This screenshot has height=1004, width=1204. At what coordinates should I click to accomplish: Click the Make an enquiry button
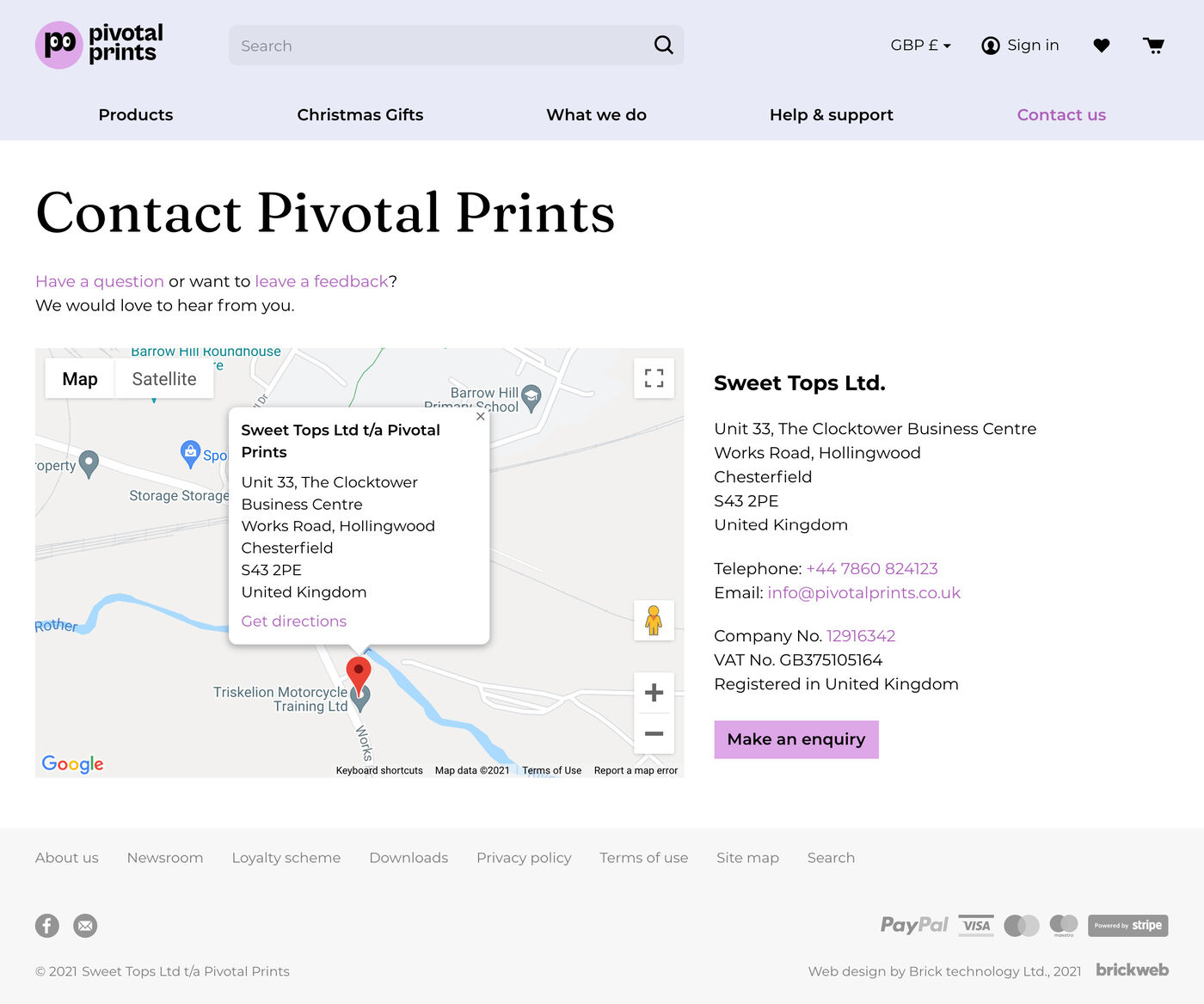coord(795,739)
